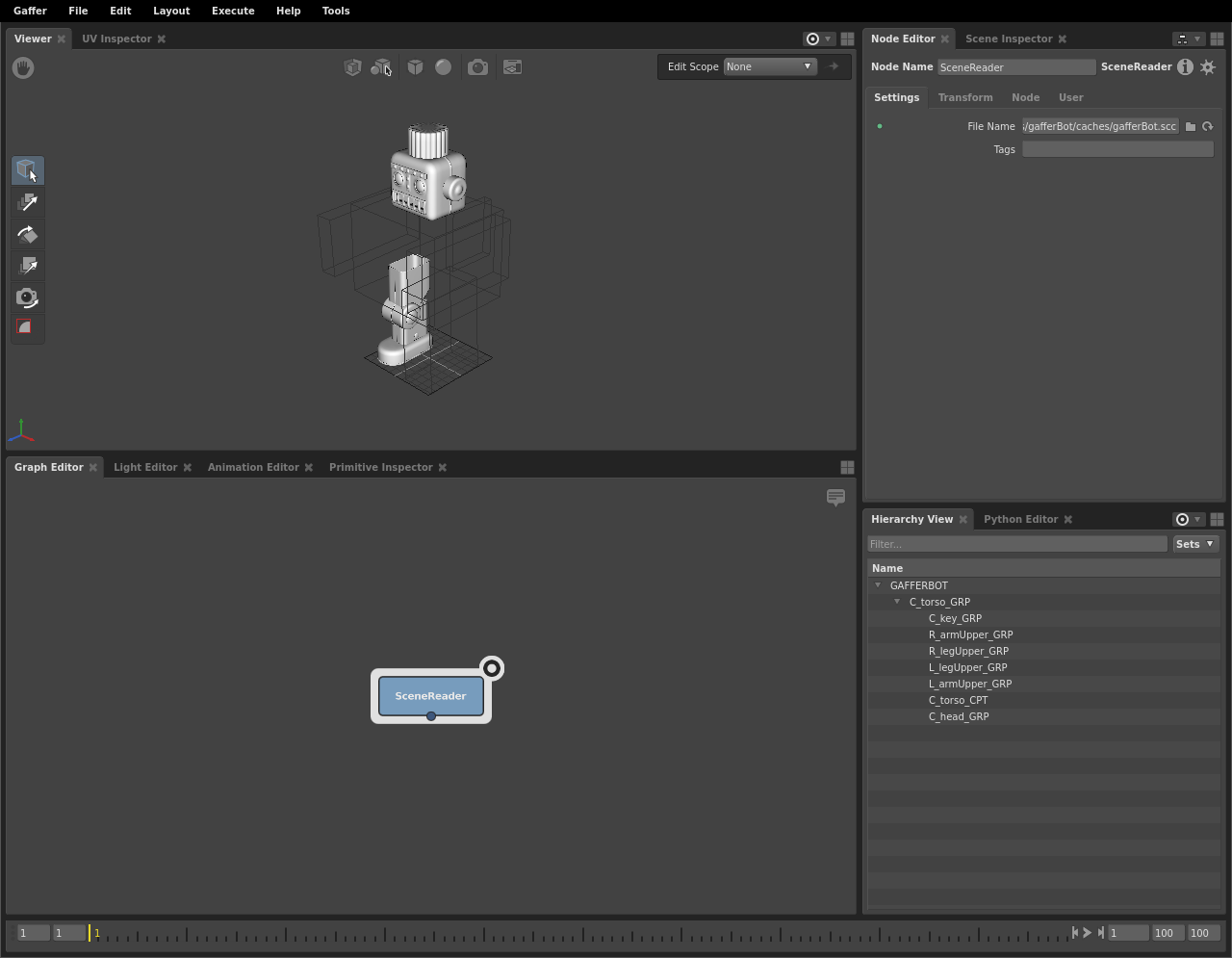Open the Sets dropdown in Hierarchy View
Image resolution: width=1232 pixels, height=958 pixels.
1195,544
